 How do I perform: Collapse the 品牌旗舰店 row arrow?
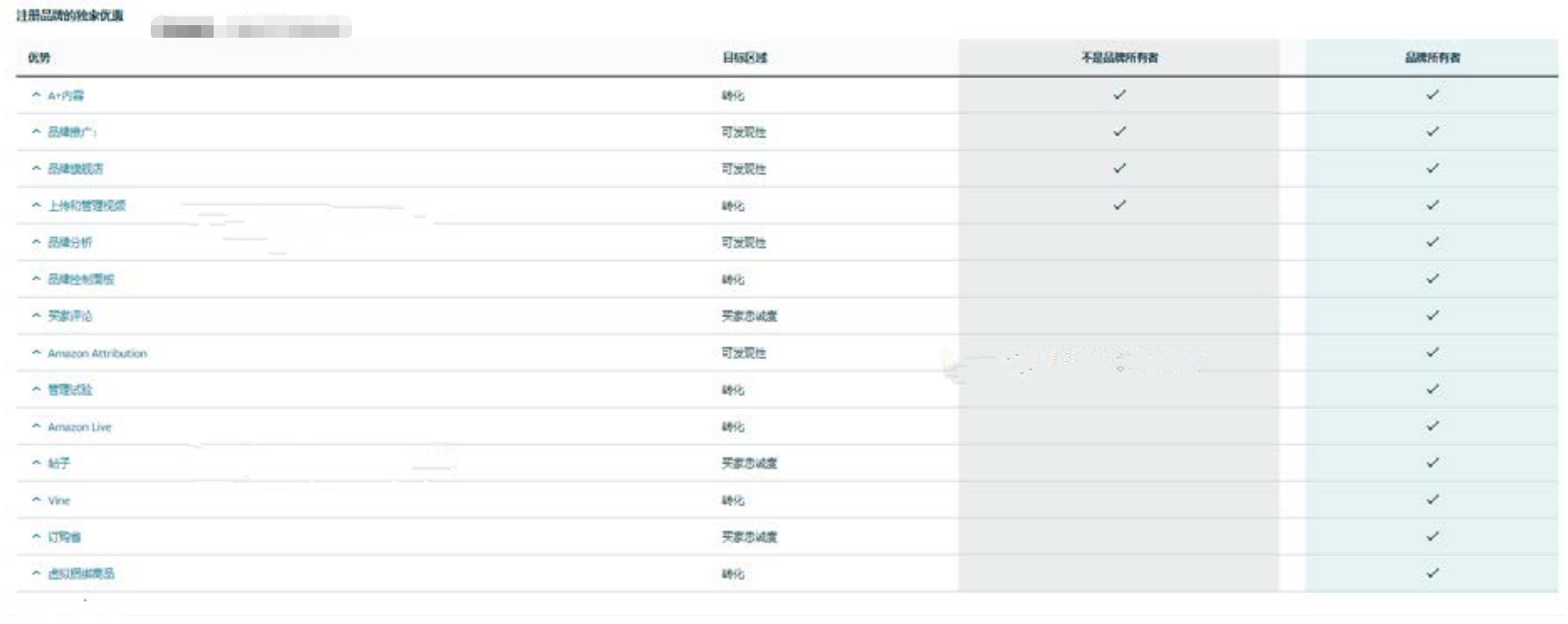pos(36,168)
